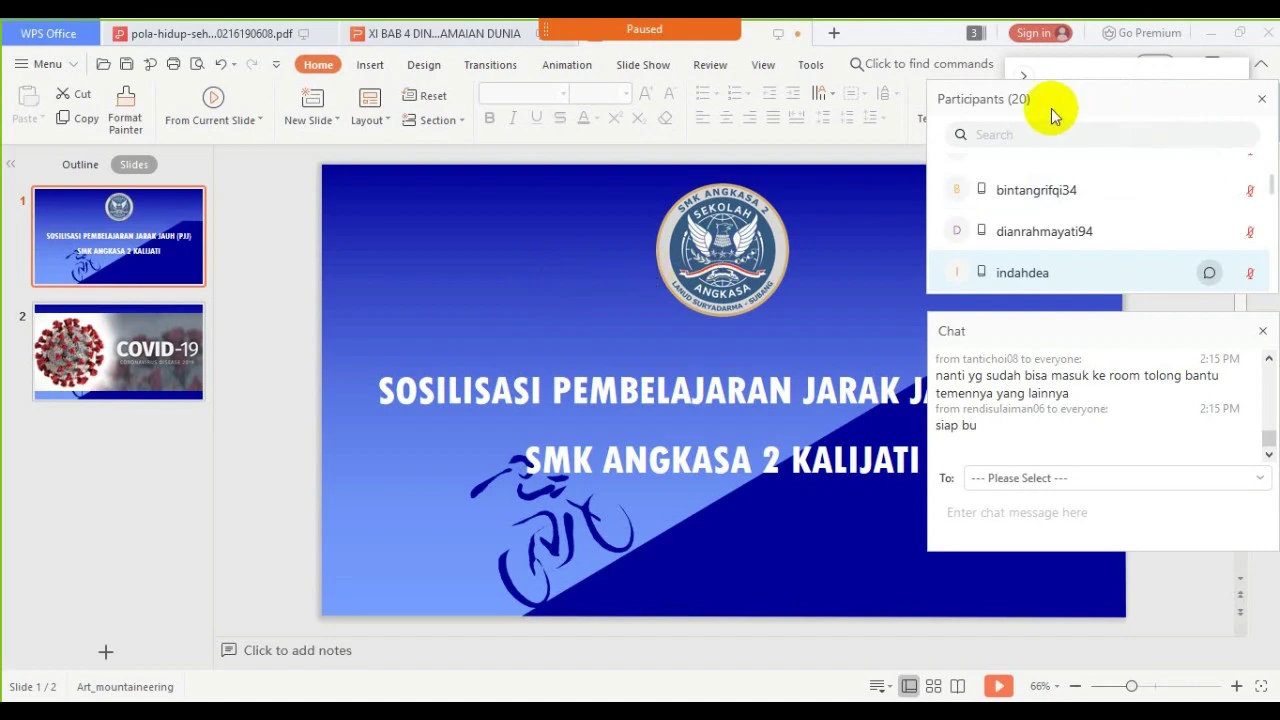The width and height of the screenshot is (1280, 720).
Task: Click the Save icon in quick toolbar
Action: [126, 64]
